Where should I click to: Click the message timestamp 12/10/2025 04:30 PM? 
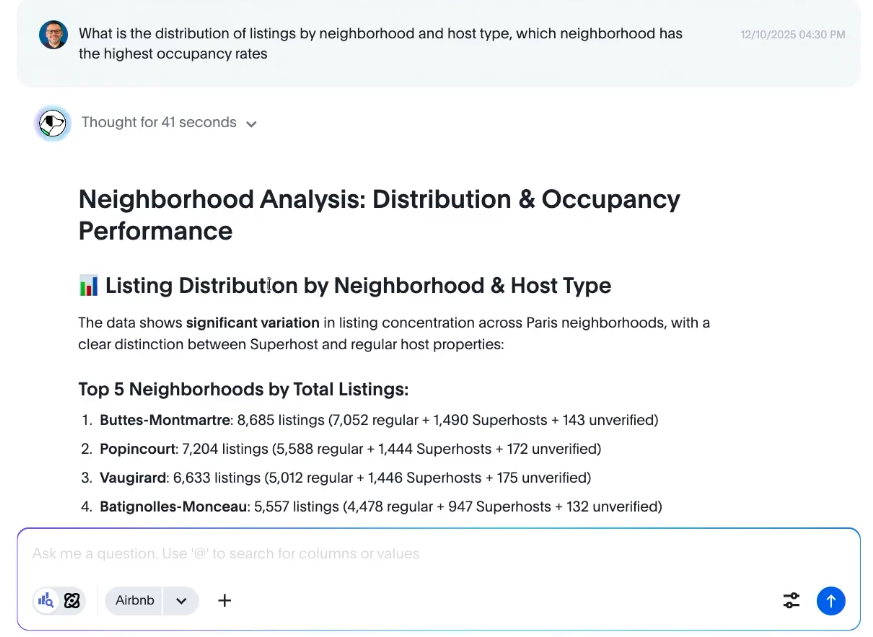click(x=792, y=34)
